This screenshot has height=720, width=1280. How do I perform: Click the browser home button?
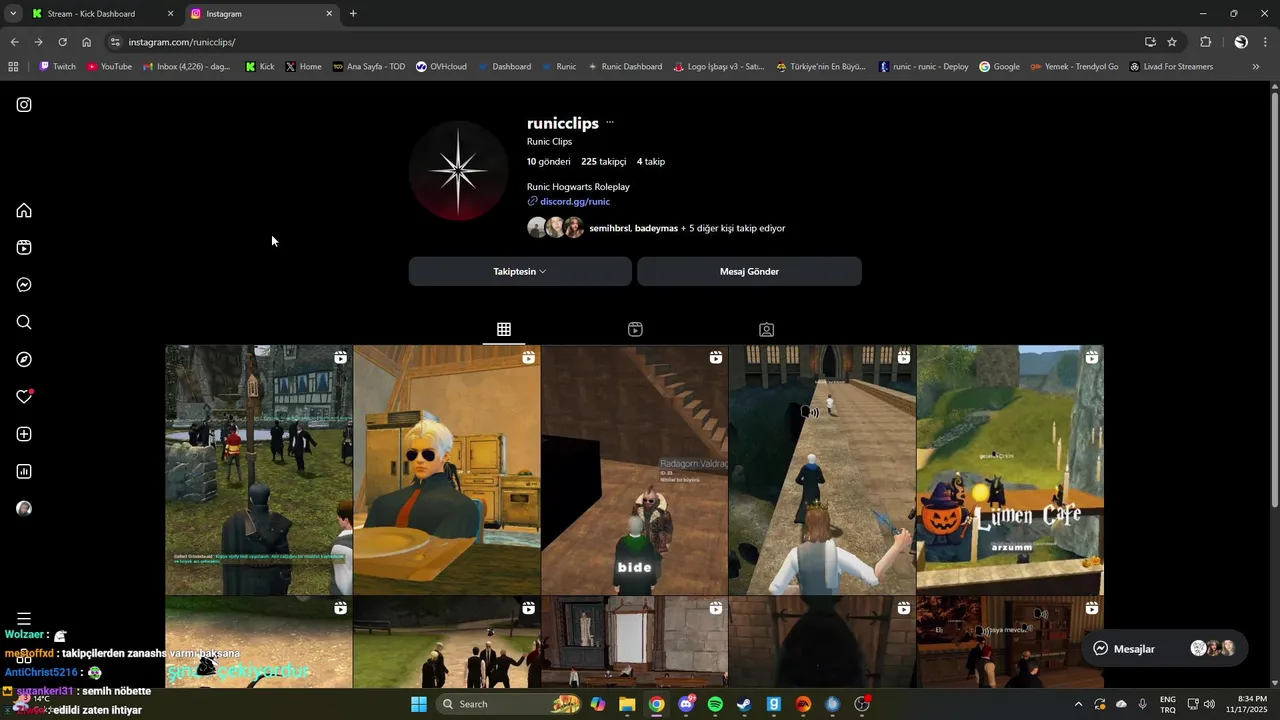pos(86,42)
